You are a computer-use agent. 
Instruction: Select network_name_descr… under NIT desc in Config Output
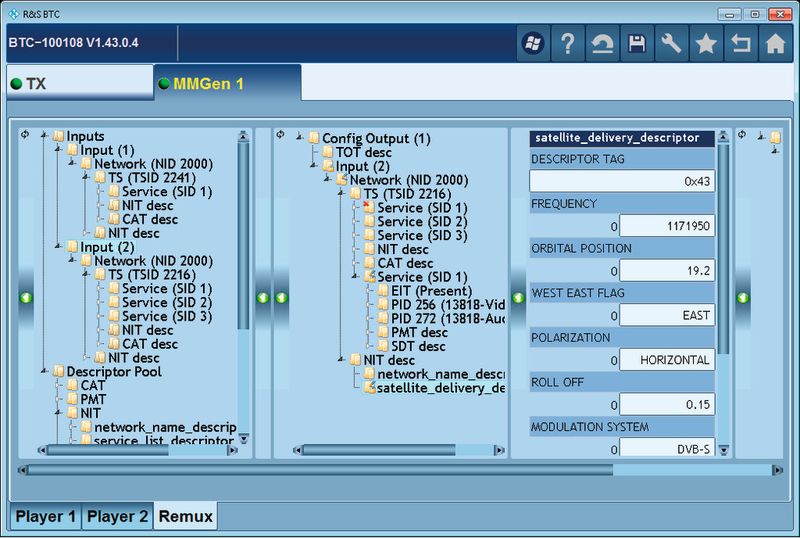click(x=441, y=374)
